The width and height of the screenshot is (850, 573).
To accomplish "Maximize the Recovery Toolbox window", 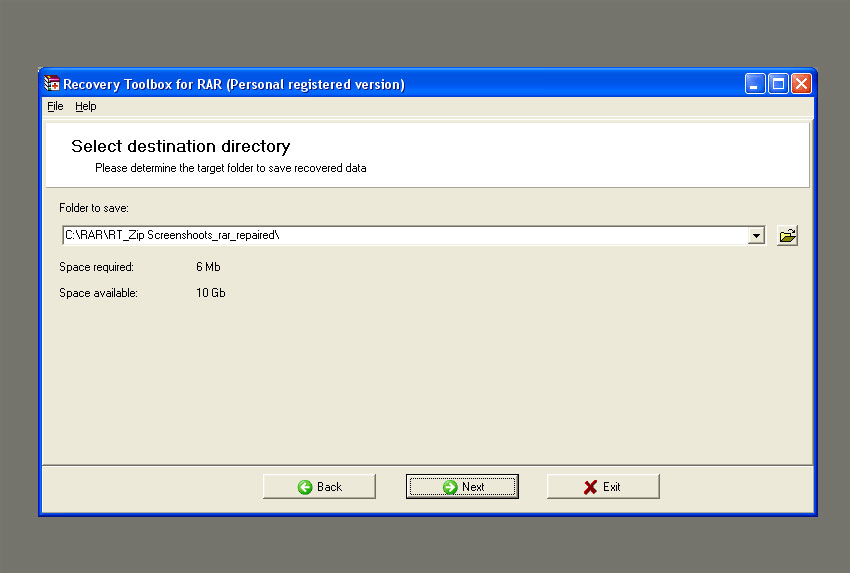I will (x=778, y=84).
